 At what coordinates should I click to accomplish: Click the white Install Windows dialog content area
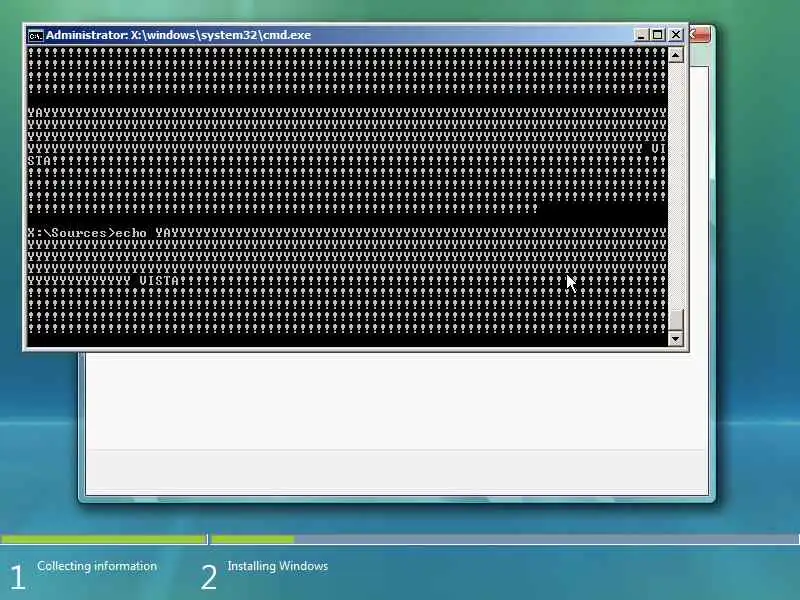tap(396, 401)
